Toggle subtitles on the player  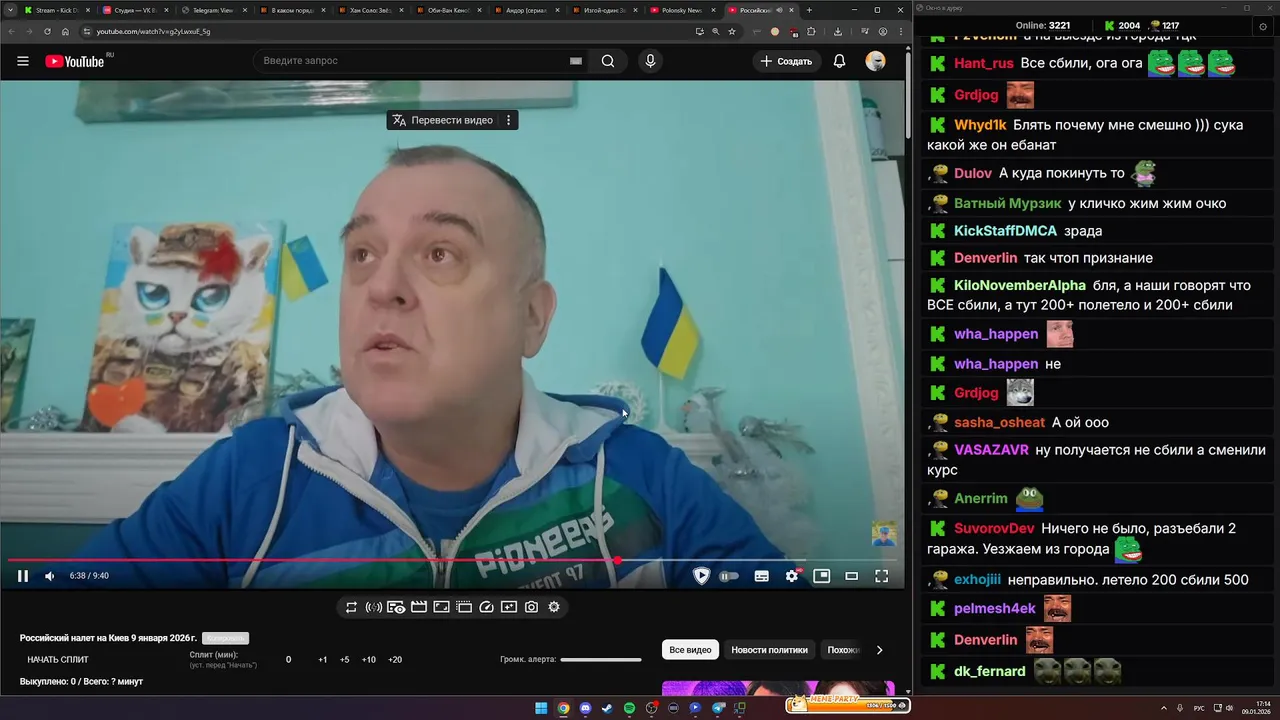(761, 576)
